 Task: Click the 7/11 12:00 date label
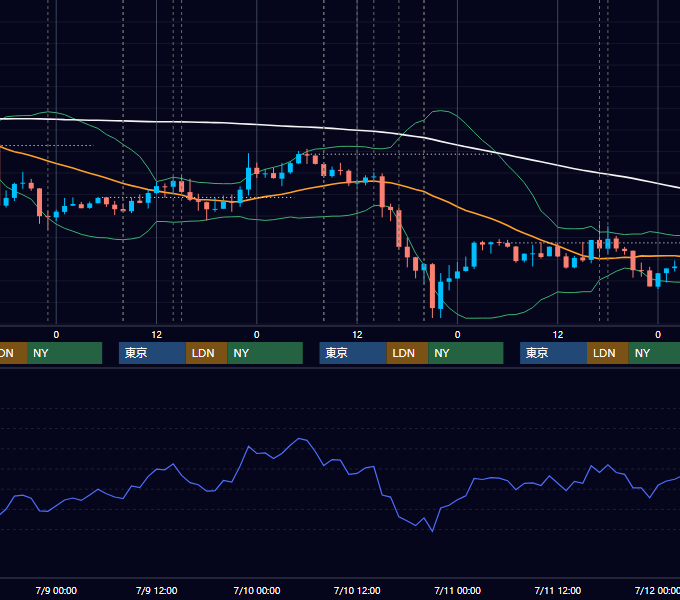(x=558, y=590)
